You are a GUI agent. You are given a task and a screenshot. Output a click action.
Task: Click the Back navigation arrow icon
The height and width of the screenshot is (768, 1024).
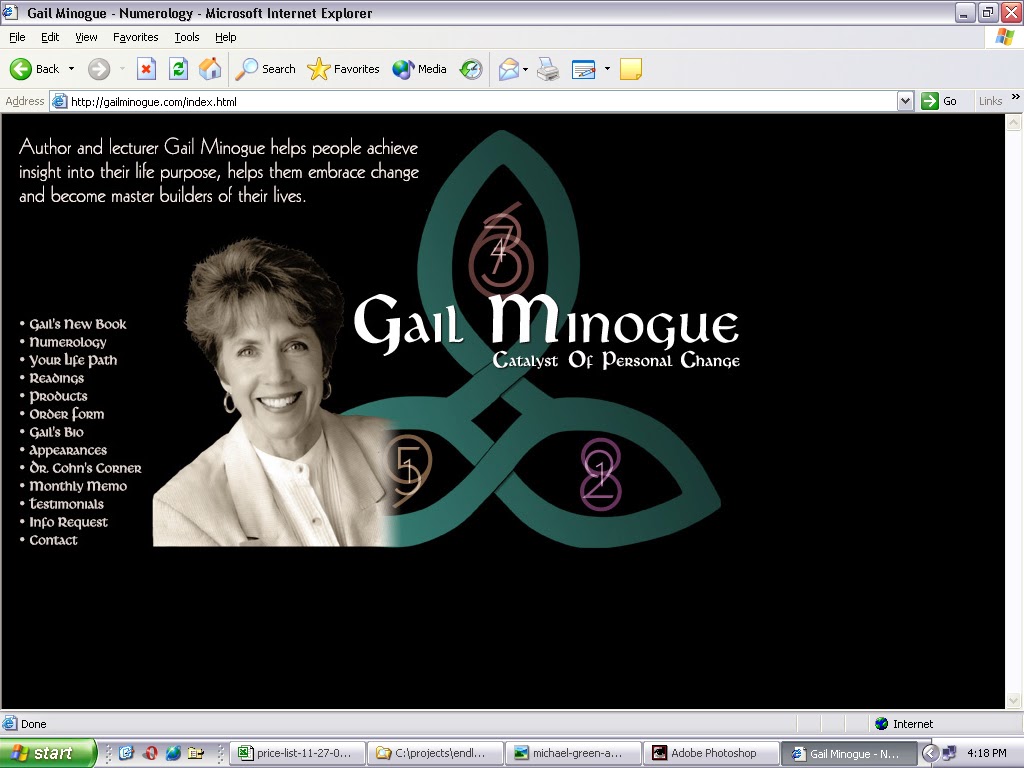point(22,69)
